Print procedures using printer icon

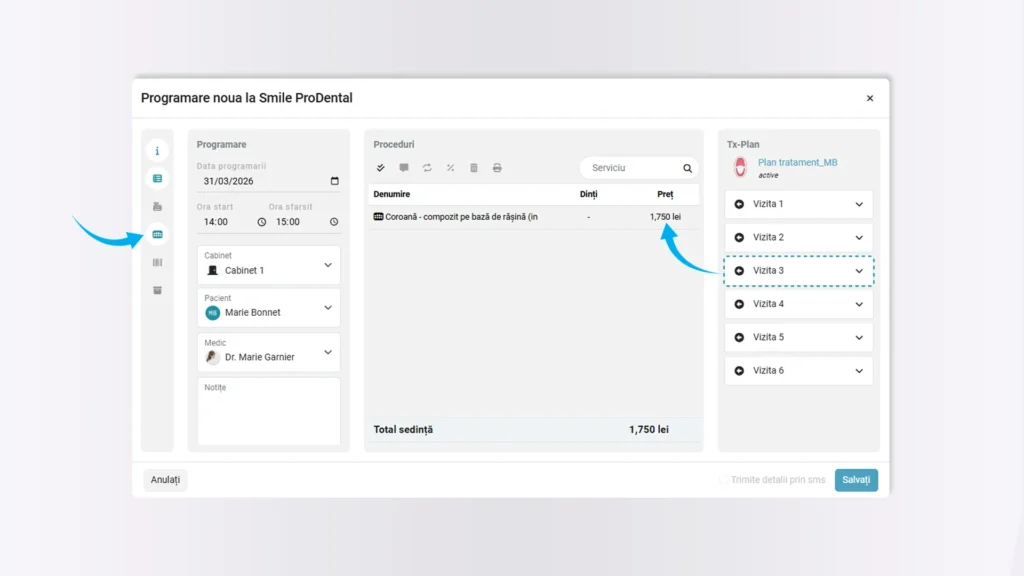[x=497, y=168]
